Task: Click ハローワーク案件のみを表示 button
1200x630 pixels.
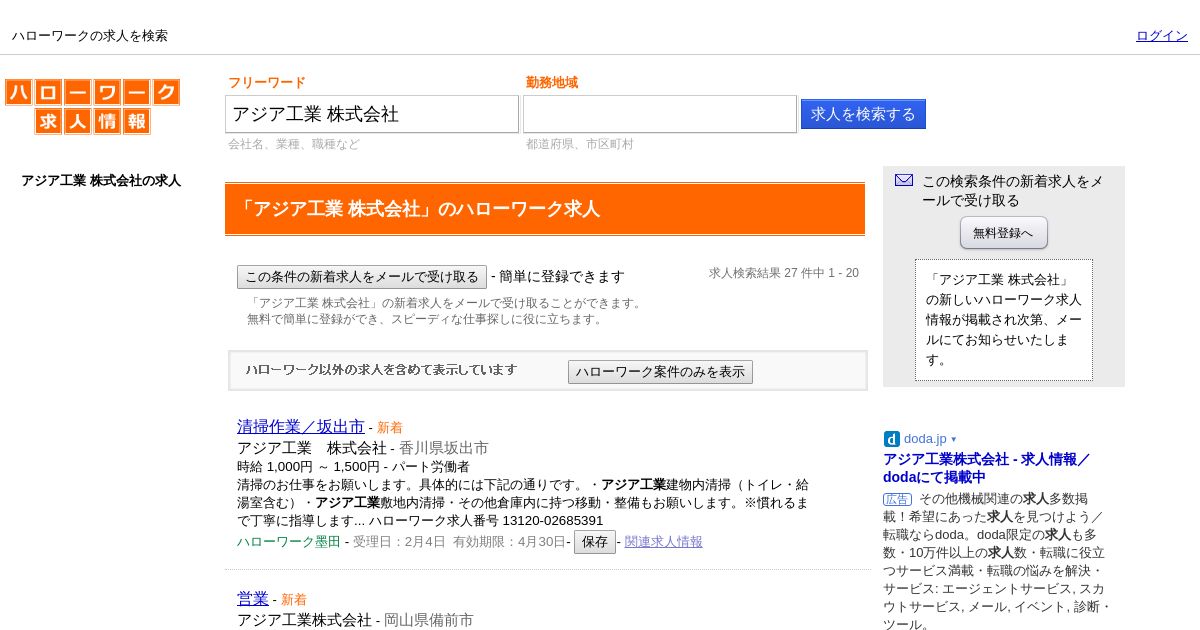Action: [x=660, y=372]
